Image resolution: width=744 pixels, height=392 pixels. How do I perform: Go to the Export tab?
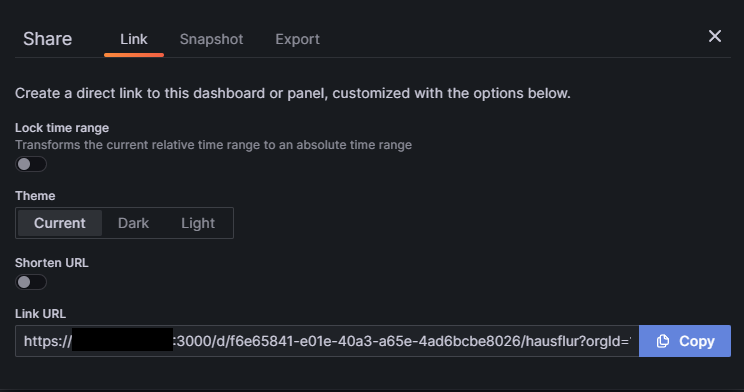click(298, 39)
